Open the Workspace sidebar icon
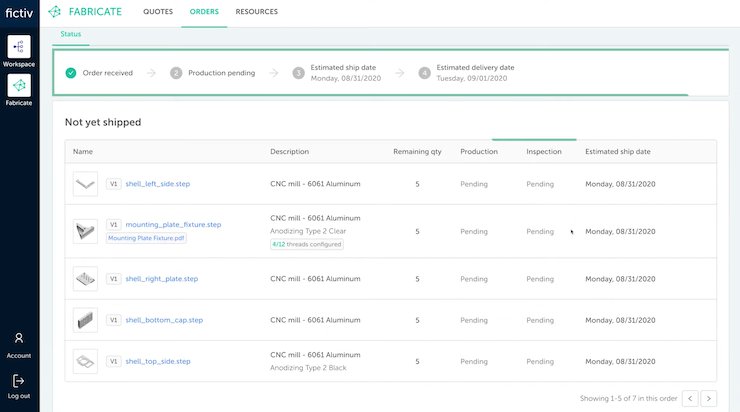This screenshot has height=412, width=740. click(19, 47)
